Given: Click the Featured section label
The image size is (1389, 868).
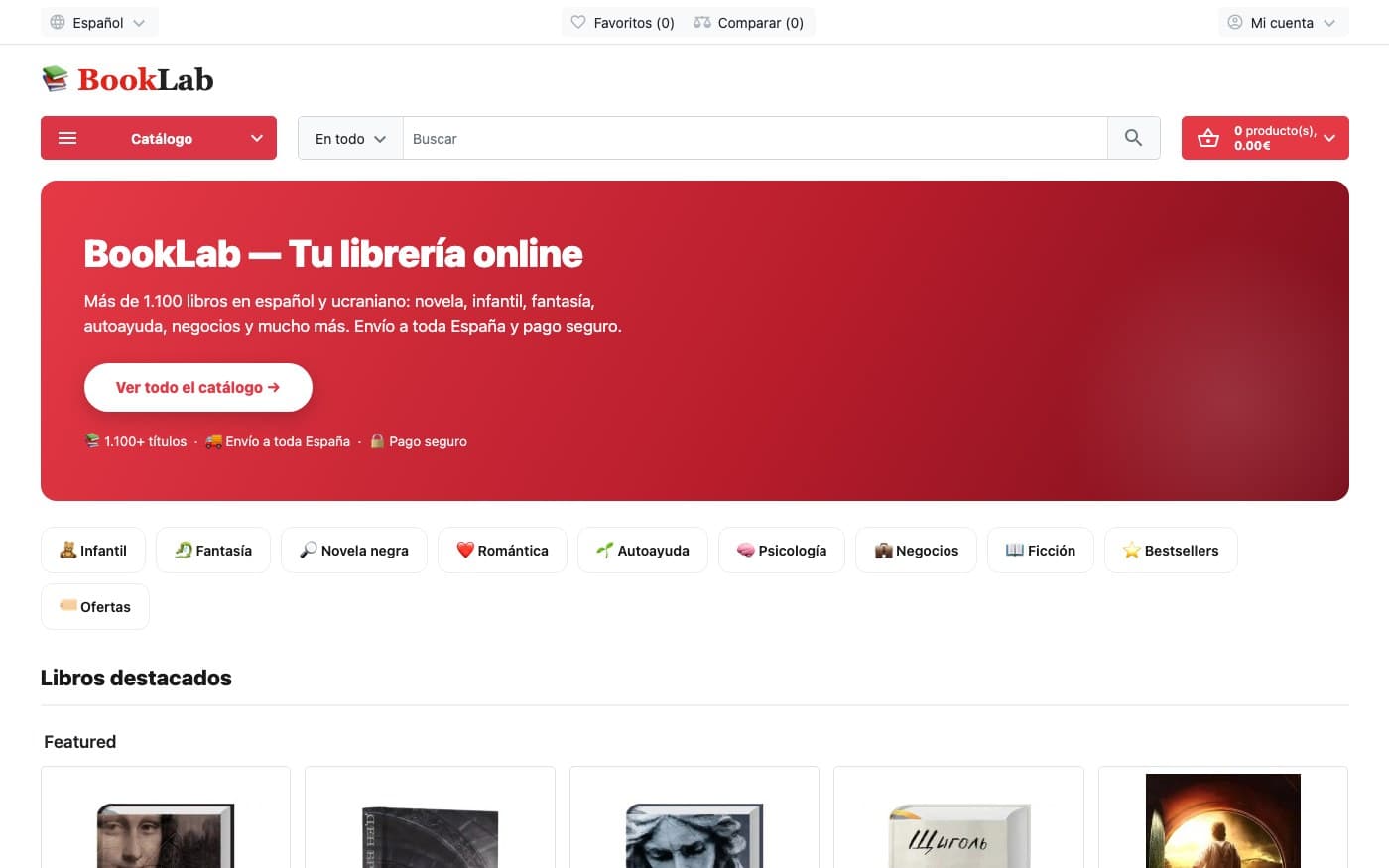Looking at the screenshot, I should pos(80,742).
